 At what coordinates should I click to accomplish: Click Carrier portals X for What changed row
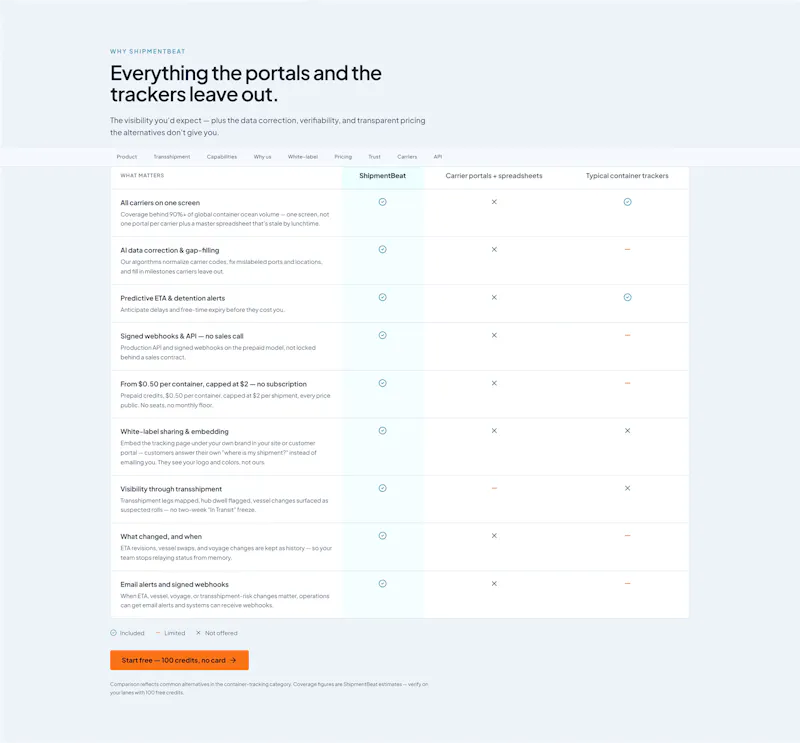[x=494, y=536]
